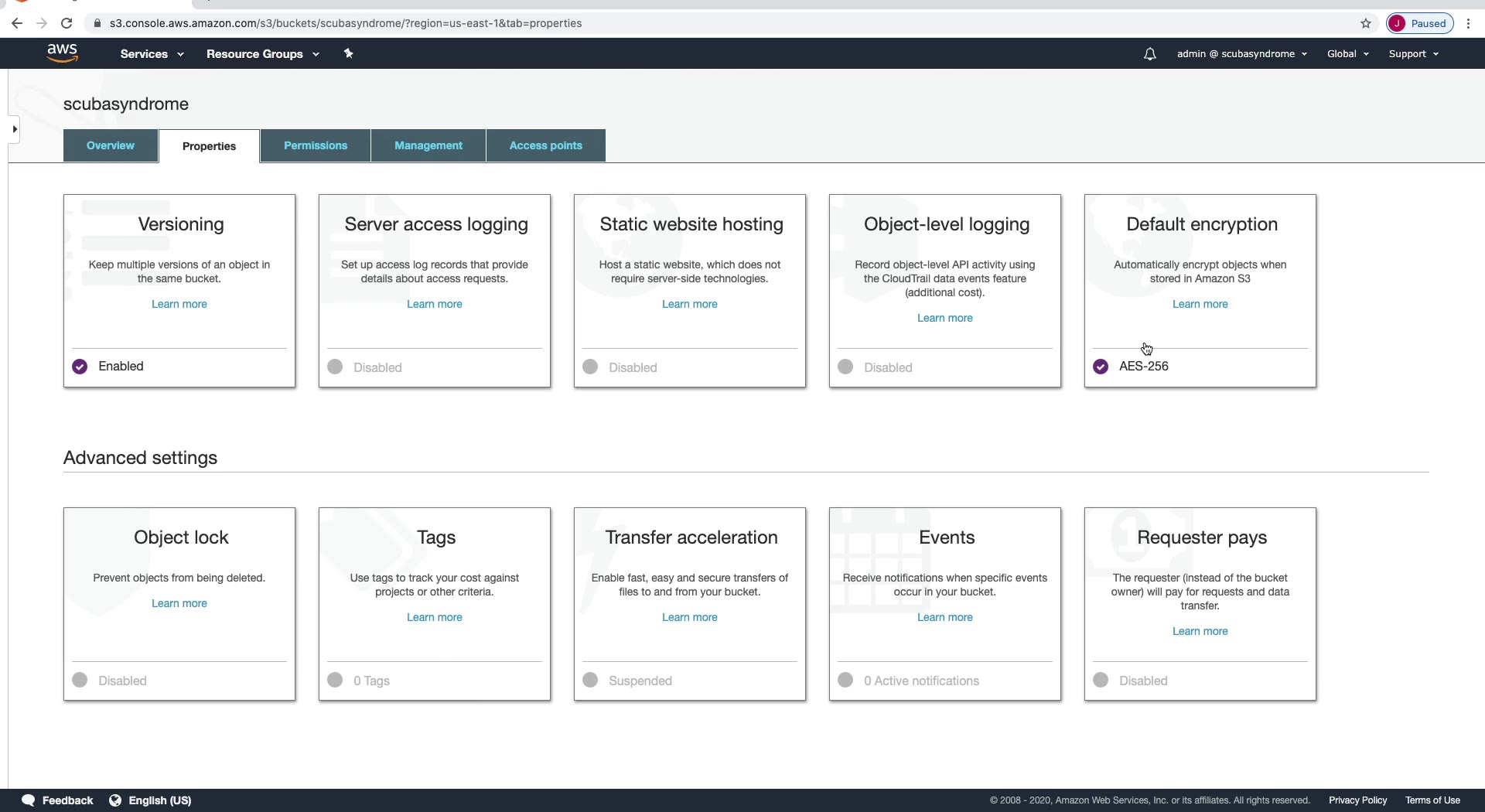Click the Versioning Enabled status check

pos(80,367)
